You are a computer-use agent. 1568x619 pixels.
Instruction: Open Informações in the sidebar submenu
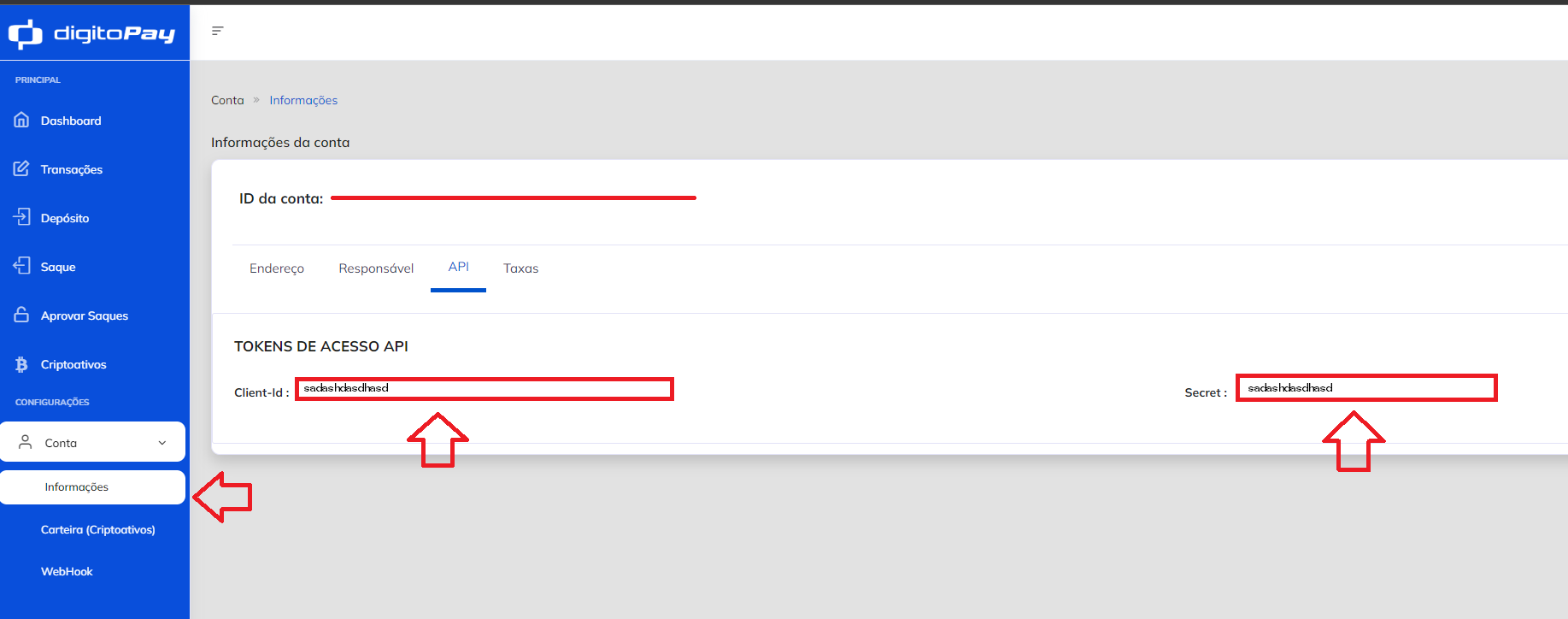(77, 487)
